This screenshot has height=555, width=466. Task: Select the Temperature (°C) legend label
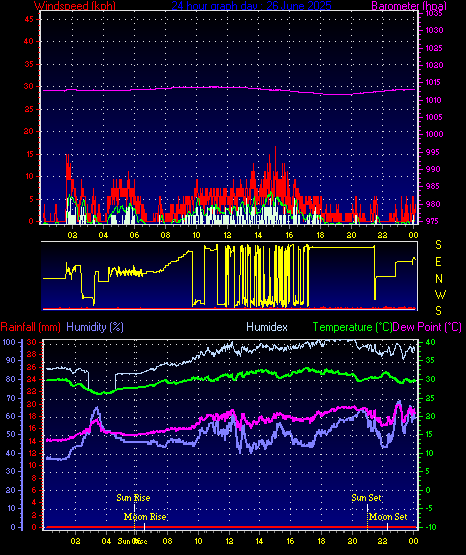pos(352,327)
